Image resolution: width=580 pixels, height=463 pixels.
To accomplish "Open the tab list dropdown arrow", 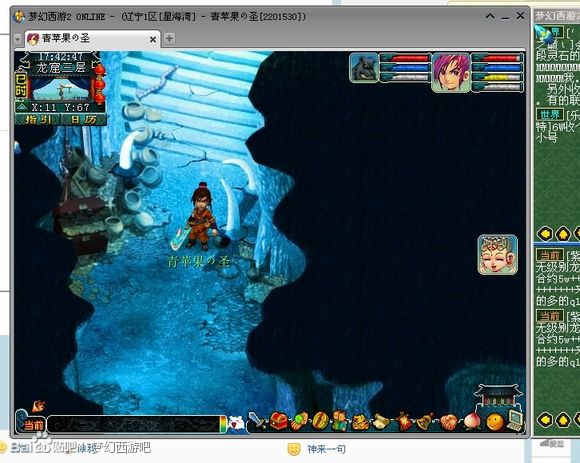I will pos(17,39).
